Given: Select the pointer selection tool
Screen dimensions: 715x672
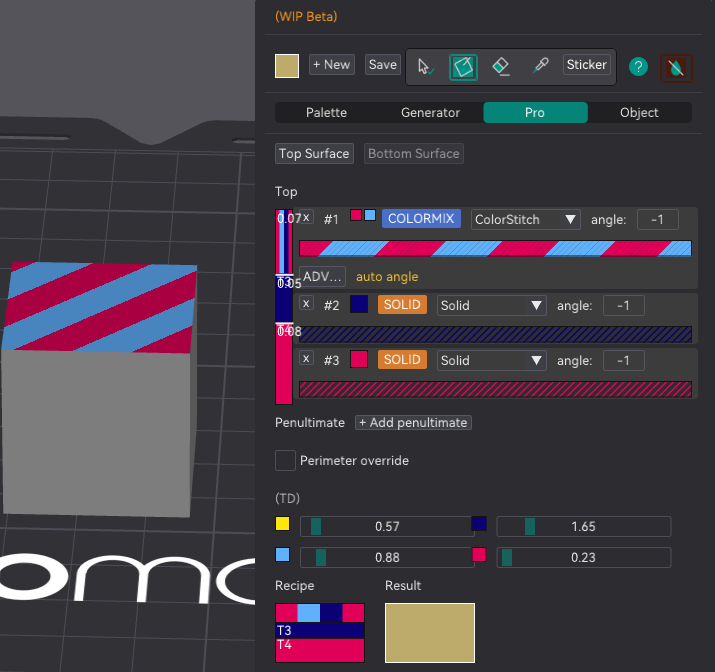Looking at the screenshot, I should click(425, 67).
